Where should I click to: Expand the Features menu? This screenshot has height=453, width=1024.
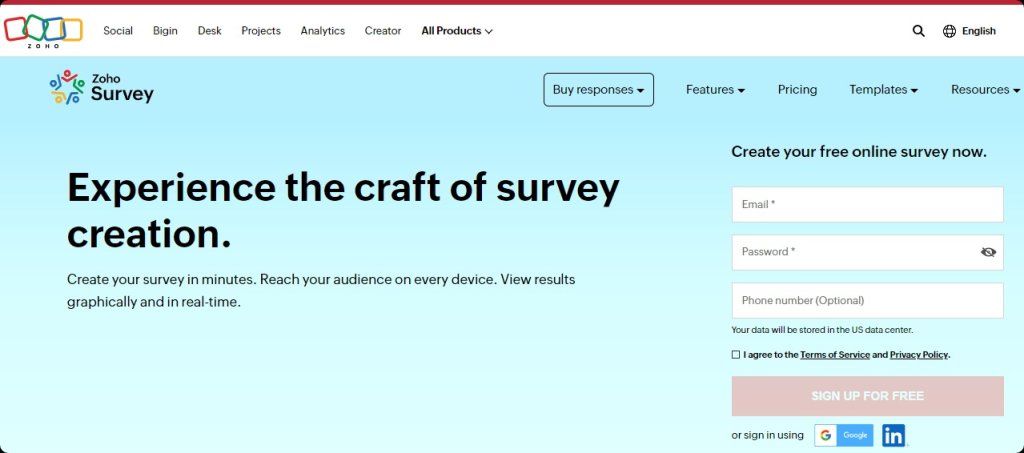(x=715, y=90)
